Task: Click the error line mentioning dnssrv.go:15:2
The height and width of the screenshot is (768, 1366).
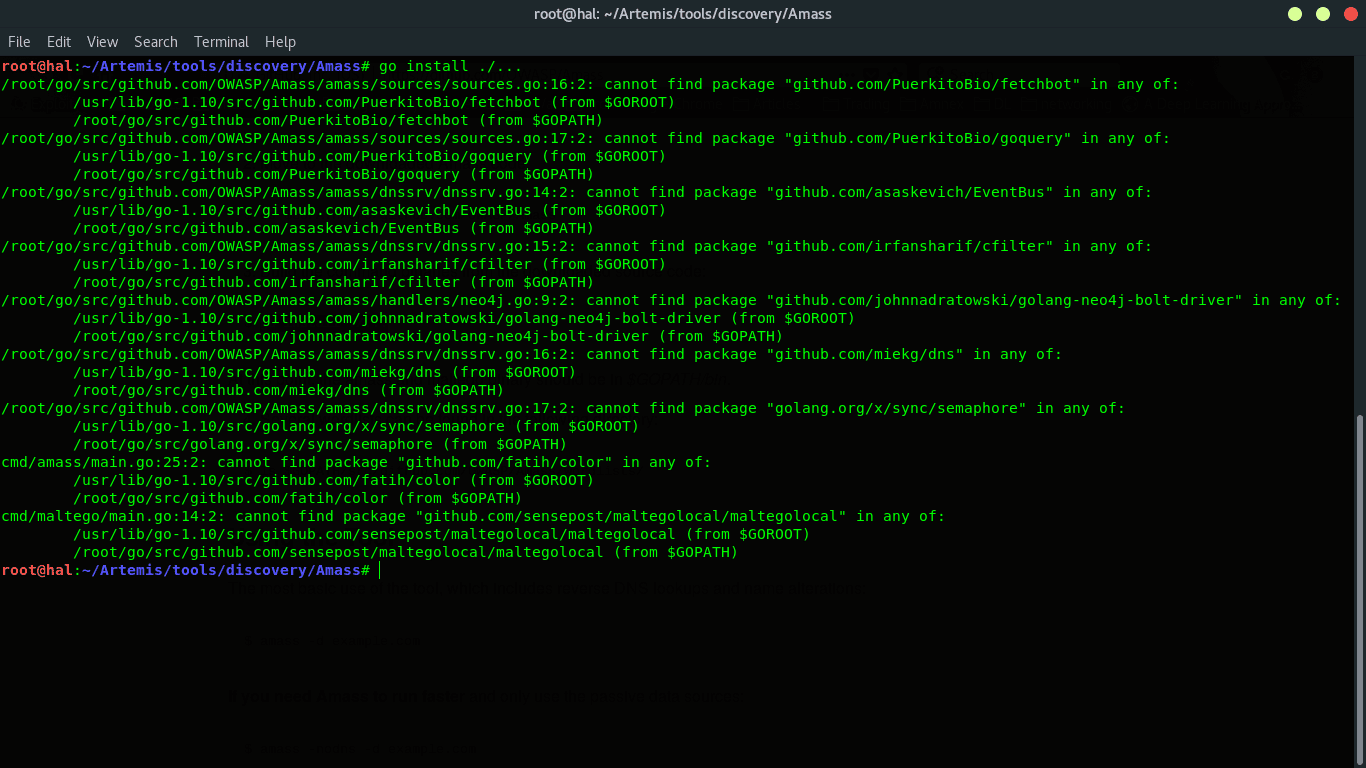Action: coord(577,246)
